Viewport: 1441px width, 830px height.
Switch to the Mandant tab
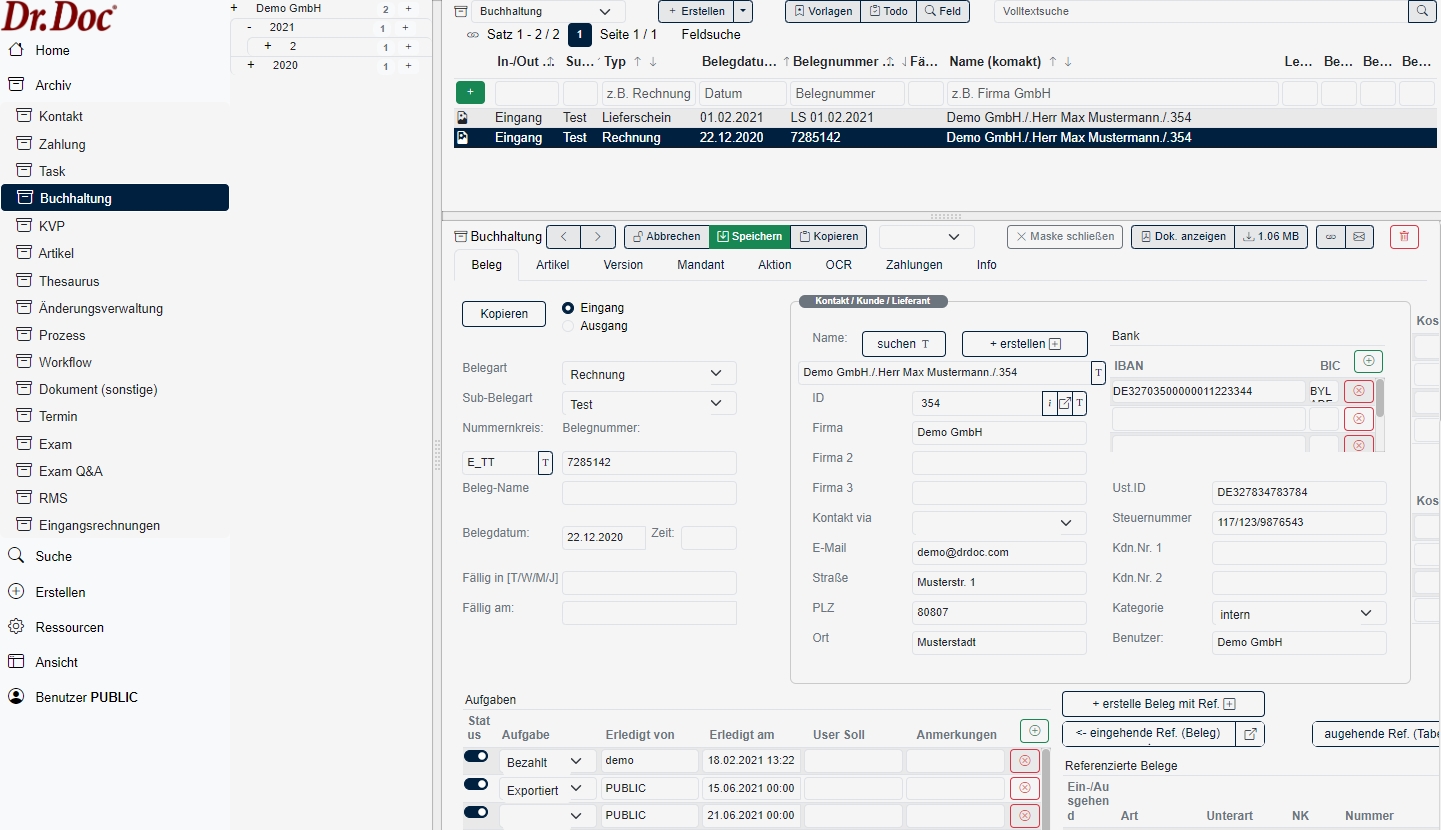701,265
